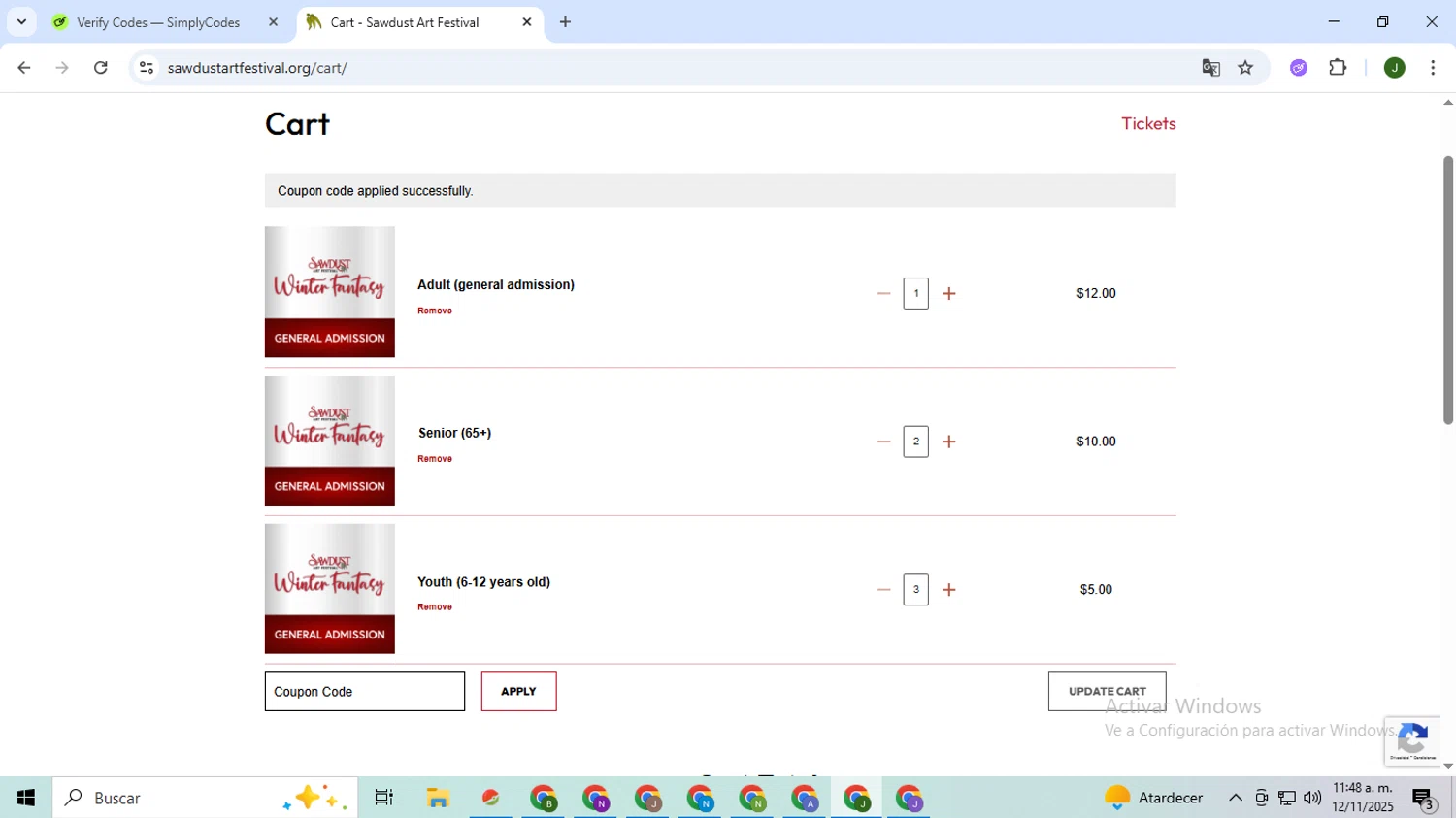Open the Chrome taskbar icon with A badge
This screenshot has height=818, width=1456.
tap(805, 798)
